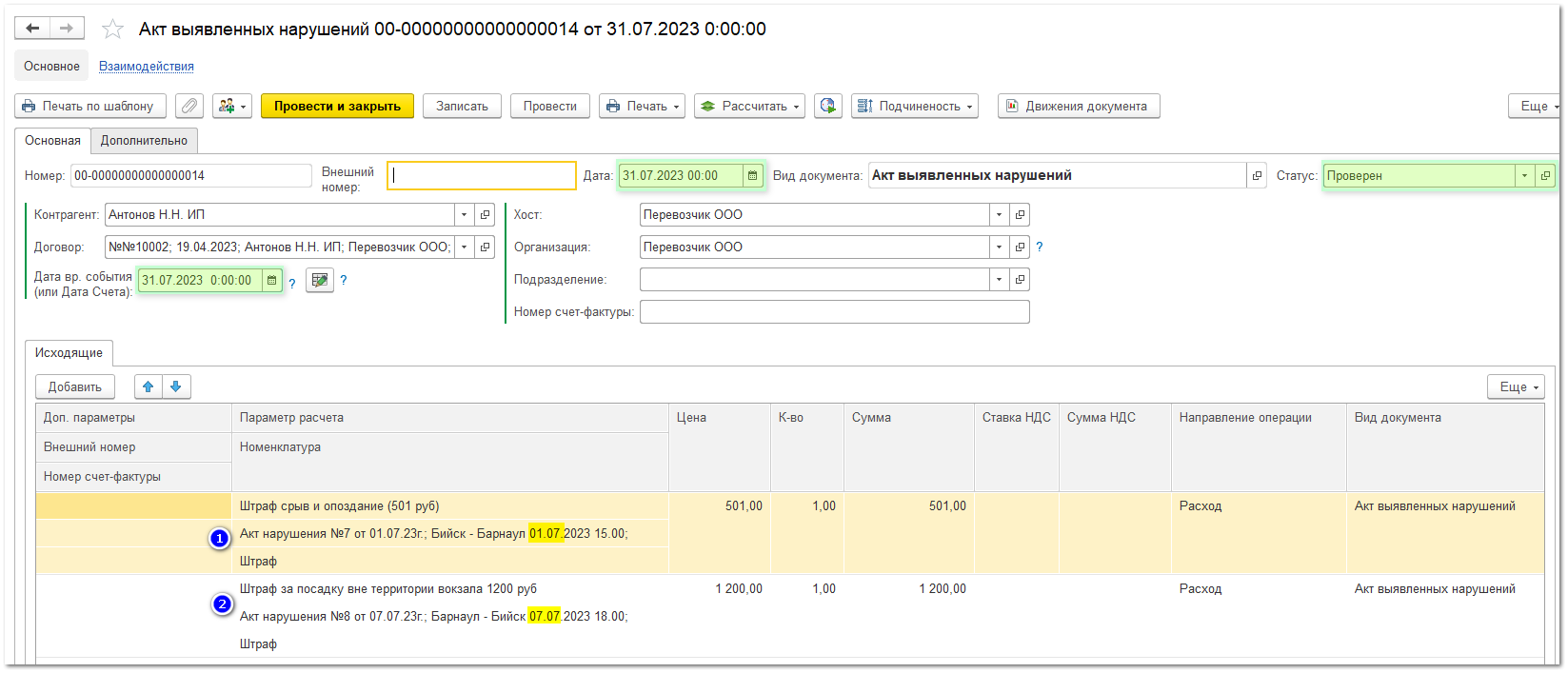The width and height of the screenshot is (1568, 673).
Task: Add document to favorites with star
Action: 112,30
